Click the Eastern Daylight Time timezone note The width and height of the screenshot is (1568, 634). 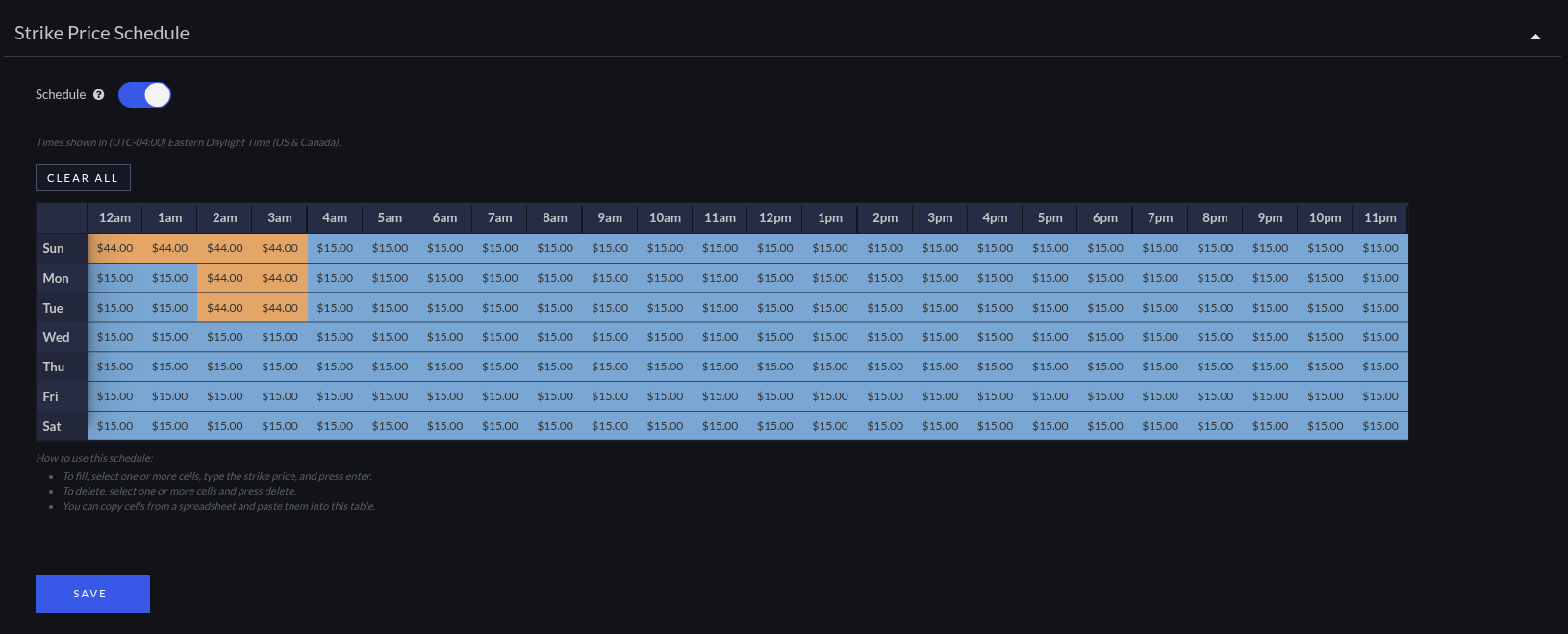[189, 142]
